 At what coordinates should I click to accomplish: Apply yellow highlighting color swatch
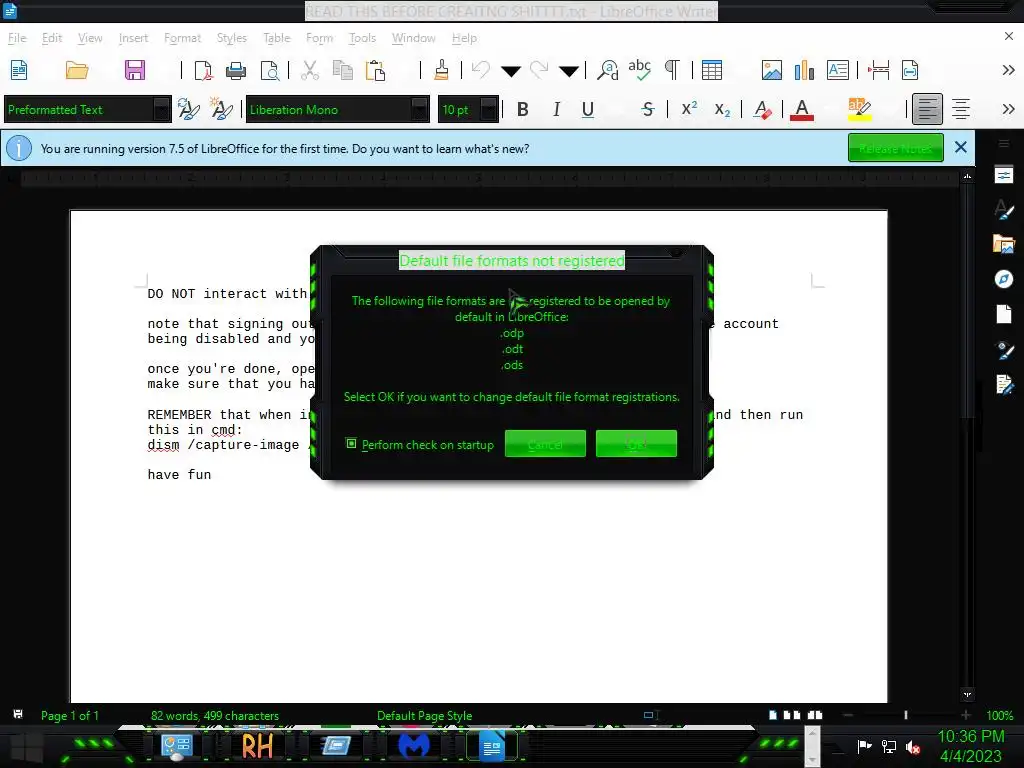859,109
